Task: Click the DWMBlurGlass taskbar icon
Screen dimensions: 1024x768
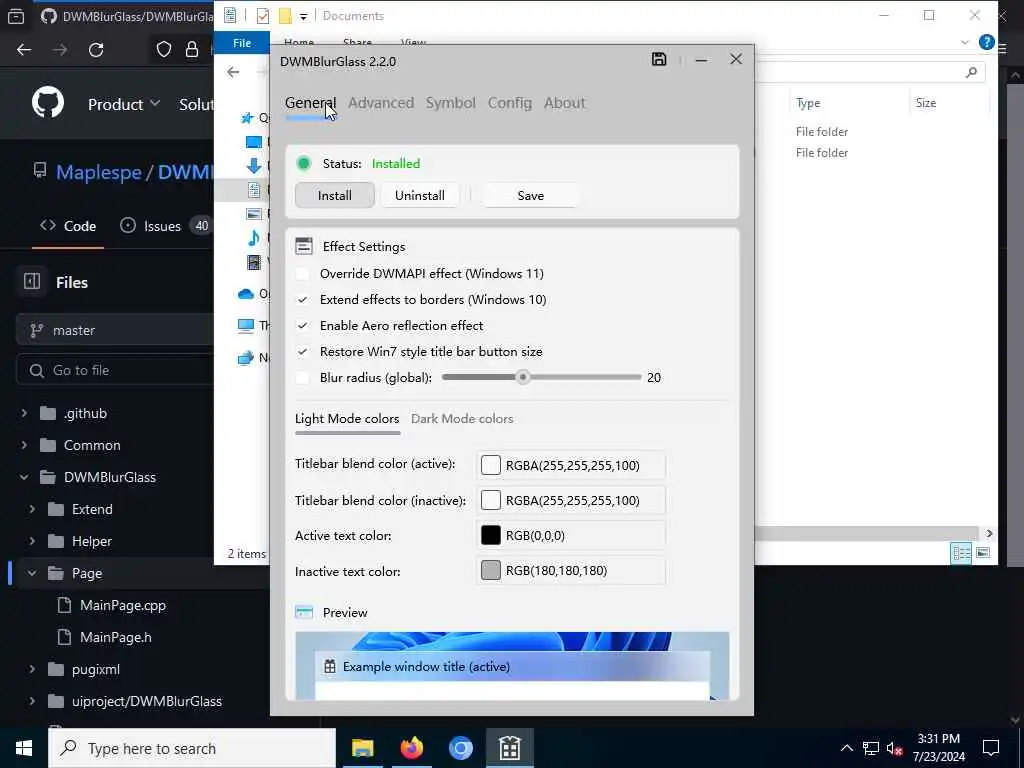Action: click(509, 748)
